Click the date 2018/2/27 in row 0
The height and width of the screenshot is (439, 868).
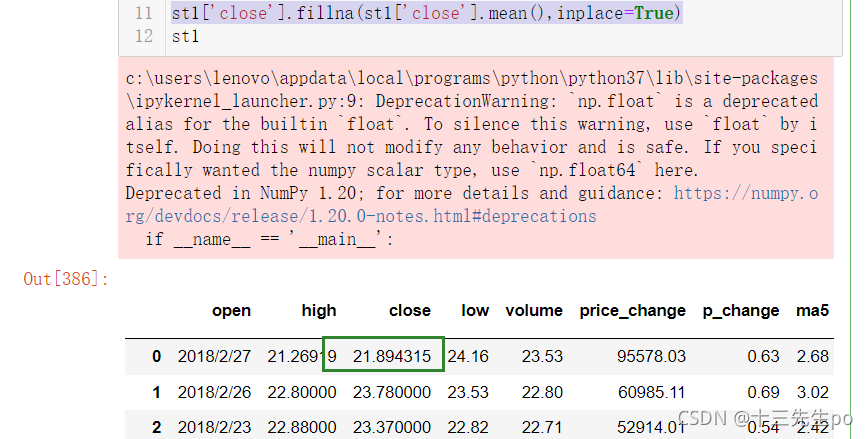214,356
